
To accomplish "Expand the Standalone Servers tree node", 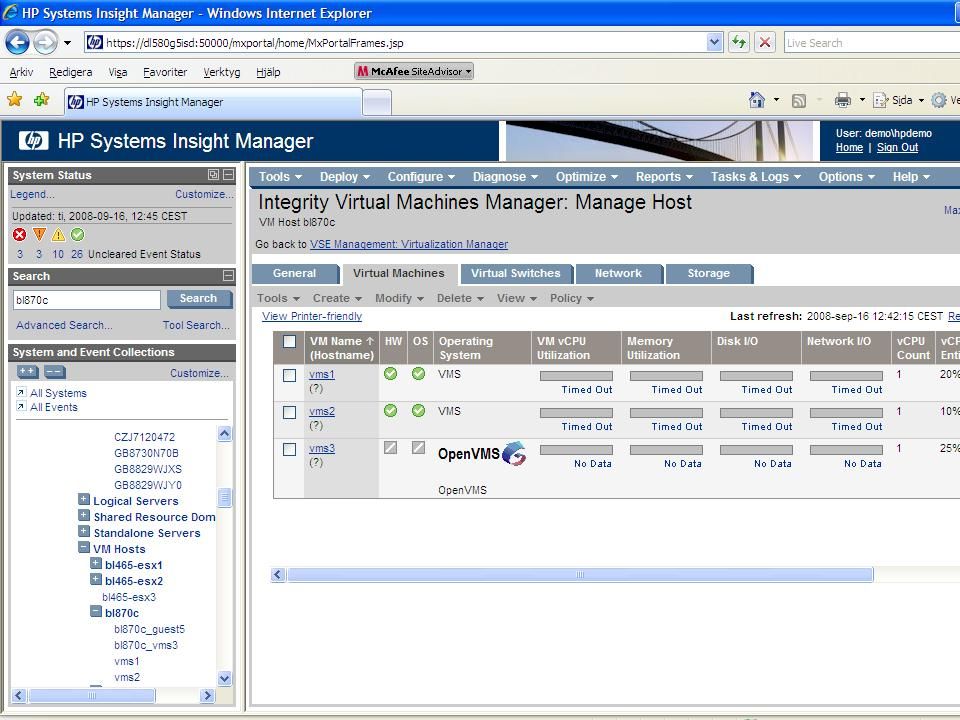I will coord(84,531).
